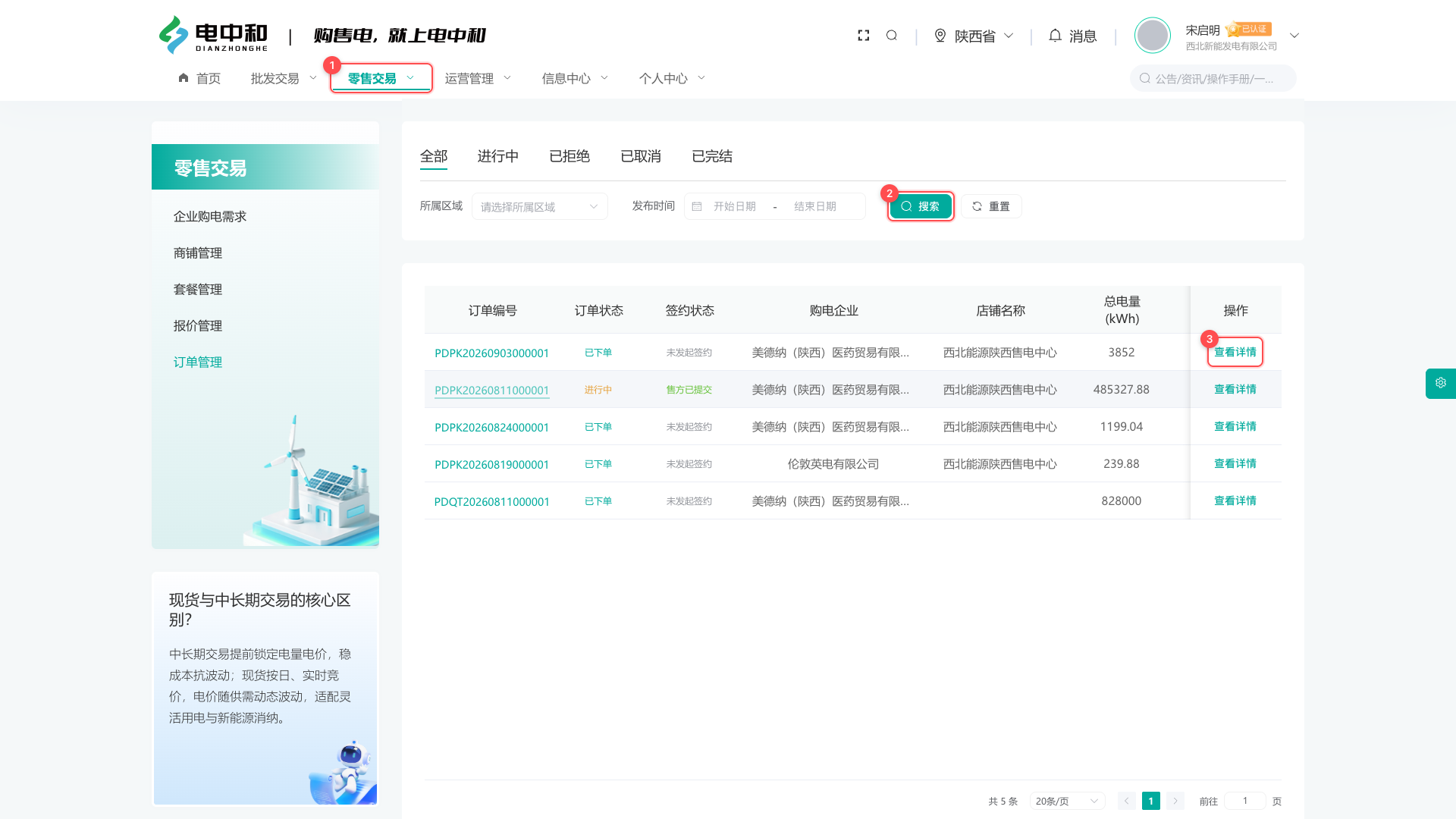Click the 已认证 badge

(x=1249, y=30)
